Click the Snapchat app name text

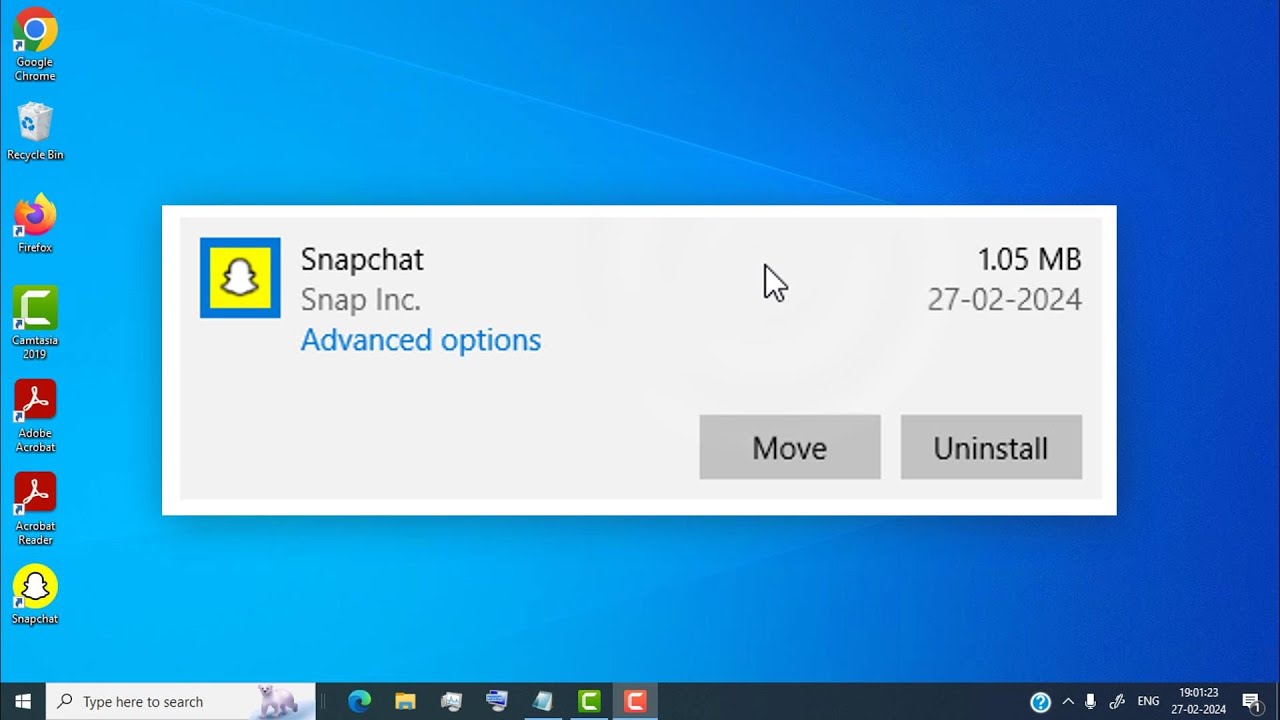coord(362,259)
